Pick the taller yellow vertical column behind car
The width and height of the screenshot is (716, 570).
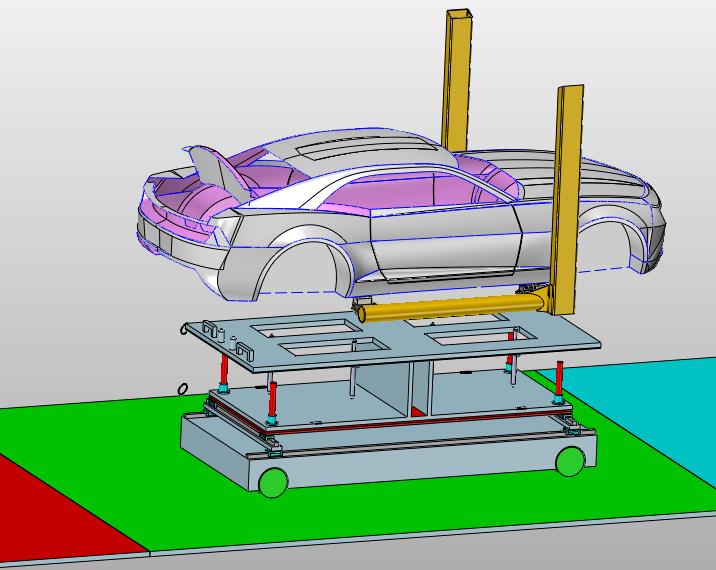457,81
